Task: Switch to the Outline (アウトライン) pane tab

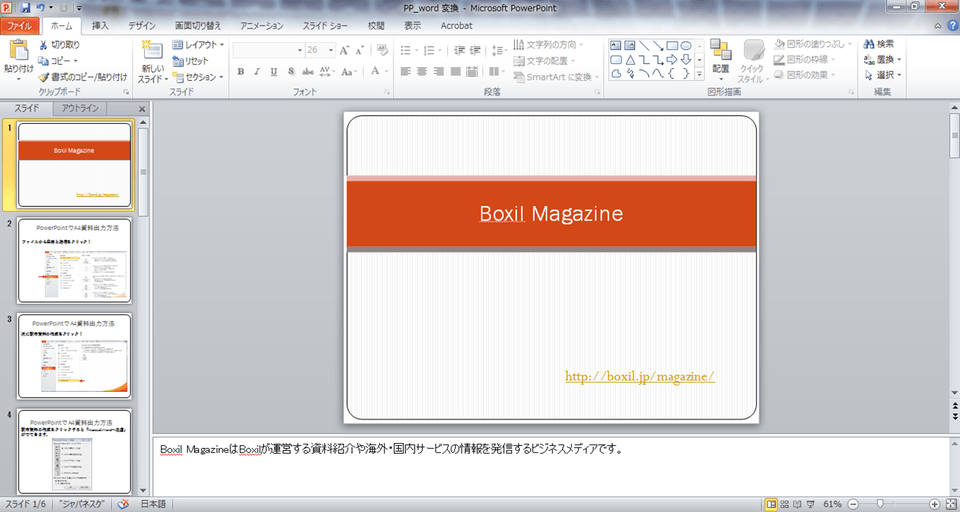Action: pos(80,108)
